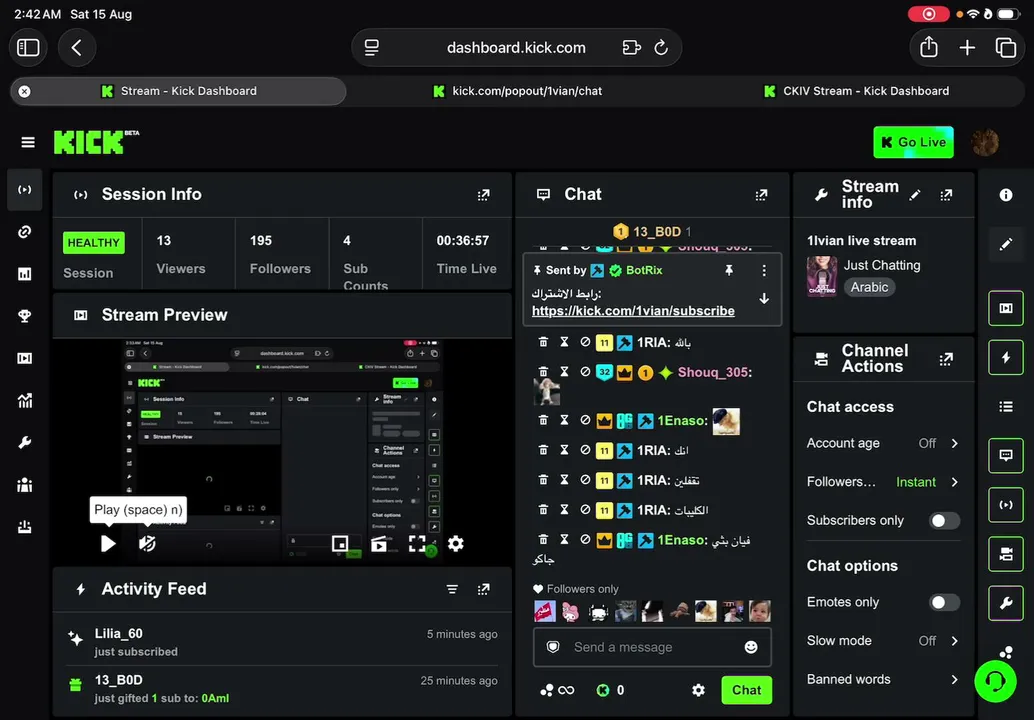The height and width of the screenshot is (720, 1034).
Task: Click the dashboard.kick.com address bar
Action: pos(516,47)
